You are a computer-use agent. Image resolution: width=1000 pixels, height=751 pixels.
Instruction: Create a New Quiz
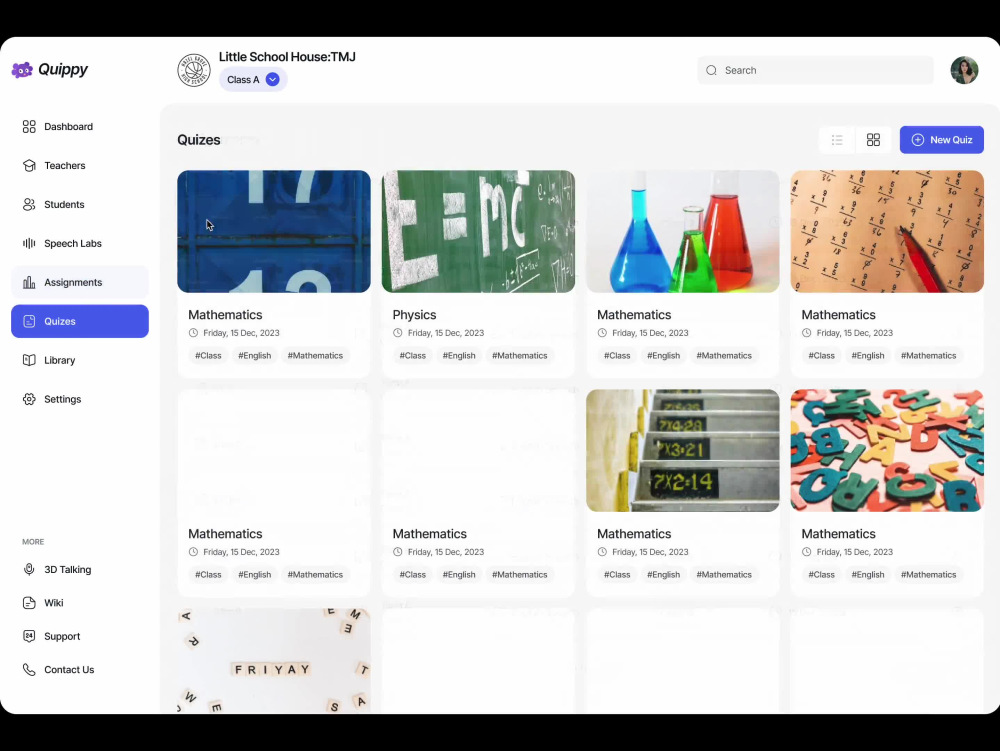pyautogui.click(x=942, y=140)
